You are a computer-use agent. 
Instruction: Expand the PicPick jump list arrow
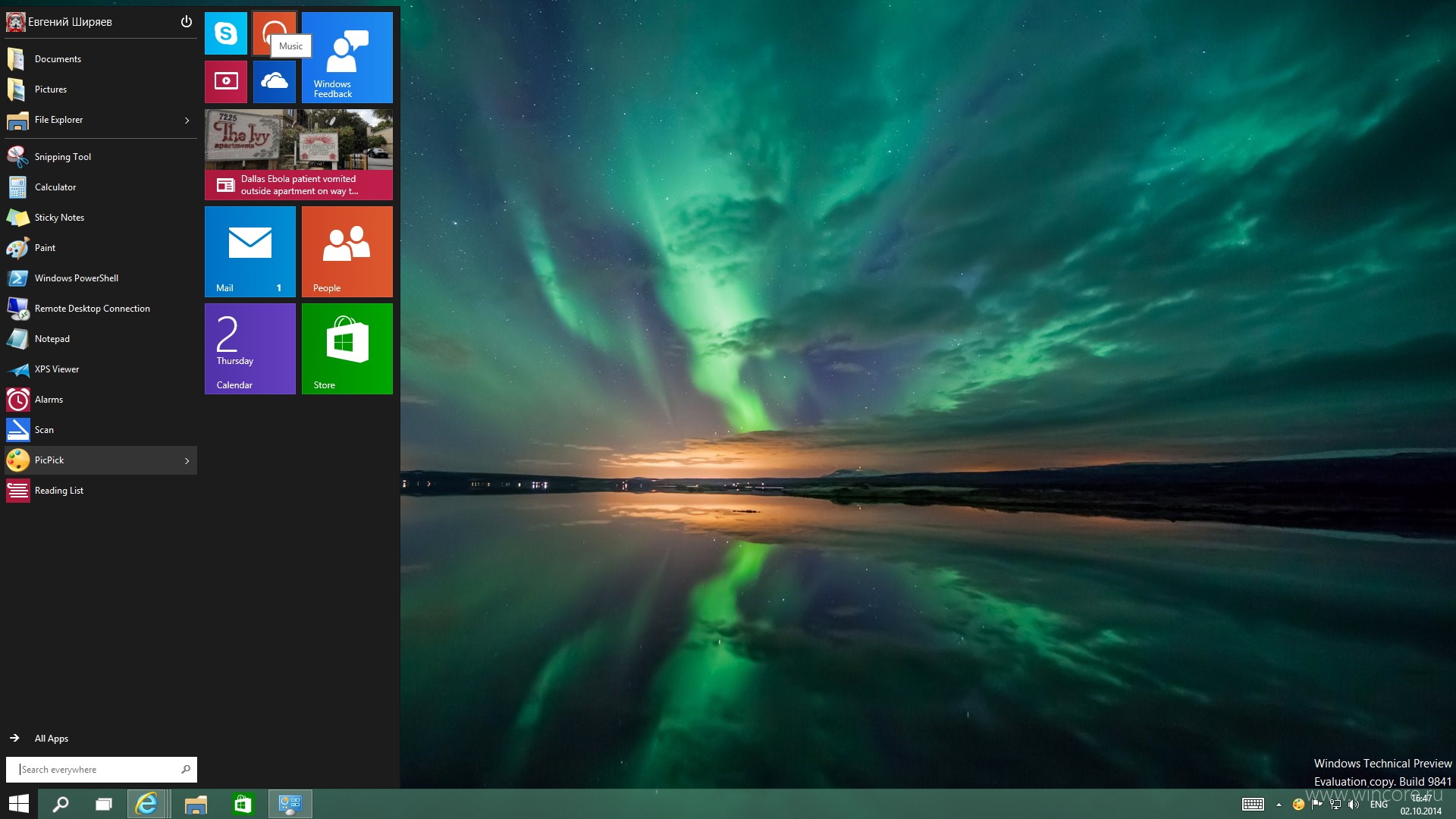(187, 461)
